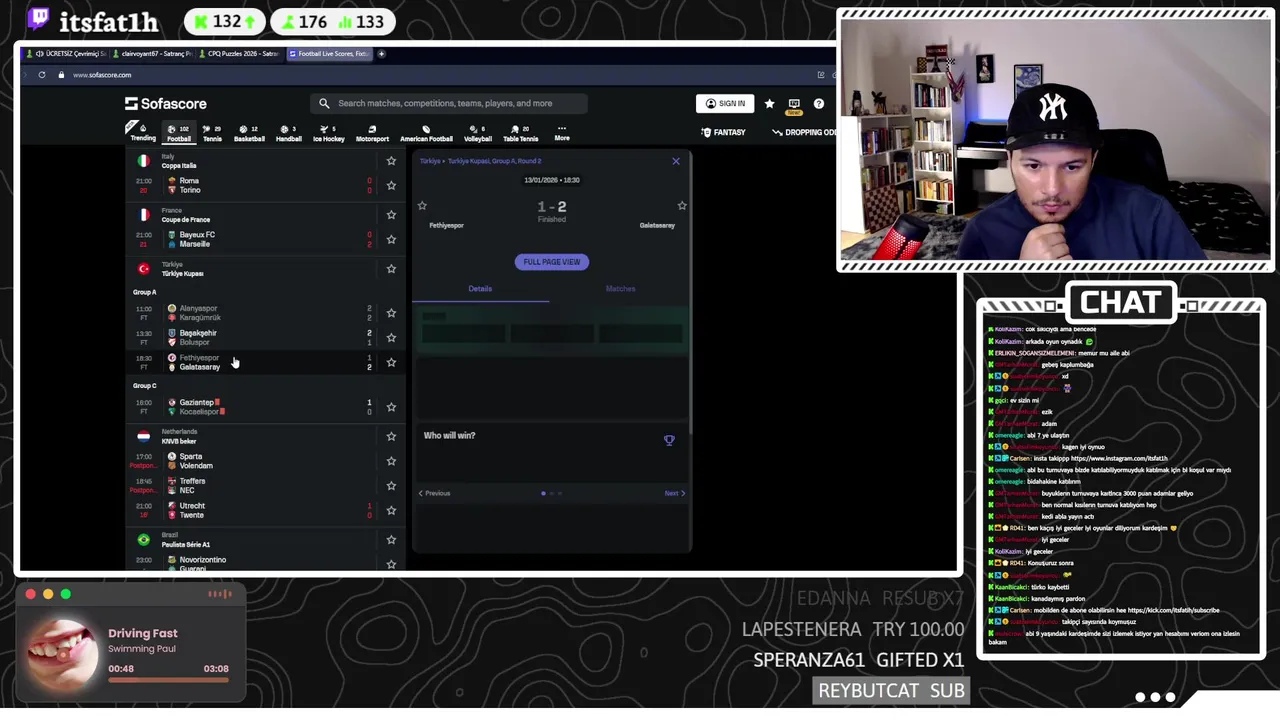Viewport: 1280px width, 720px height.
Task: Toggle favorite star for Sparta vs Volendam
Action: pyautogui.click(x=391, y=461)
